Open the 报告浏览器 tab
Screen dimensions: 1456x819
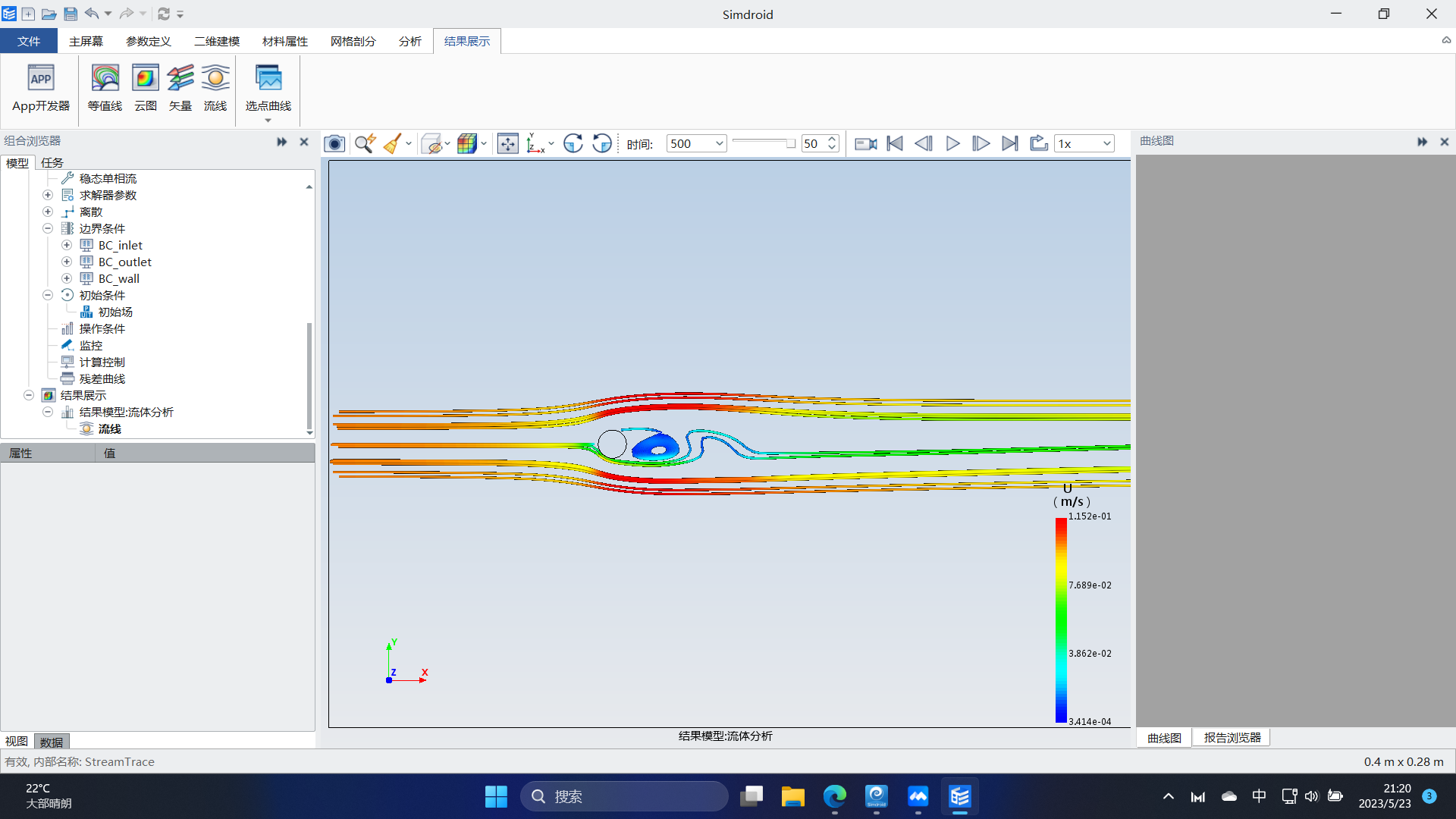(x=1232, y=737)
